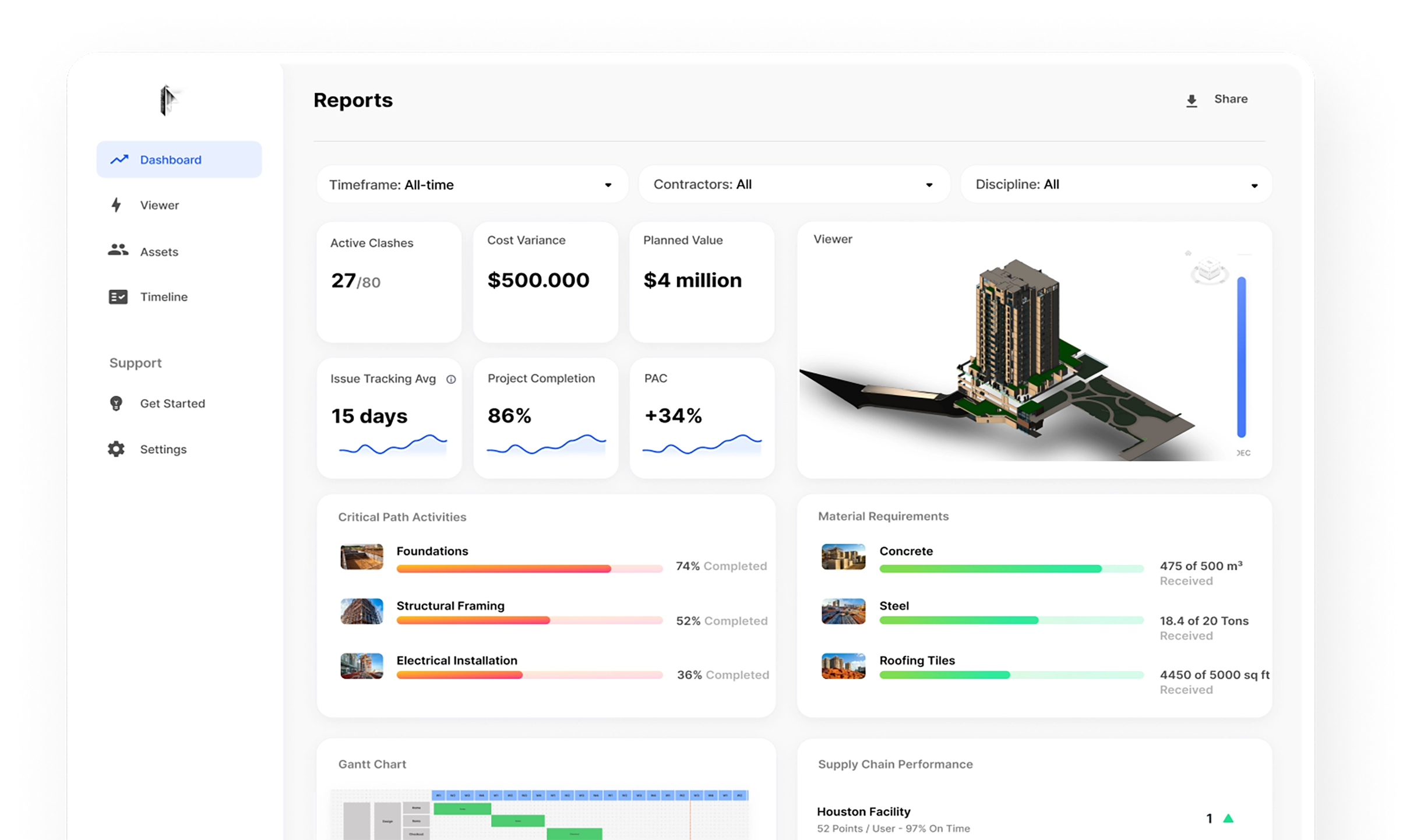
Task: Click the info icon beside Issue Tracking Avg
Action: [x=452, y=379]
